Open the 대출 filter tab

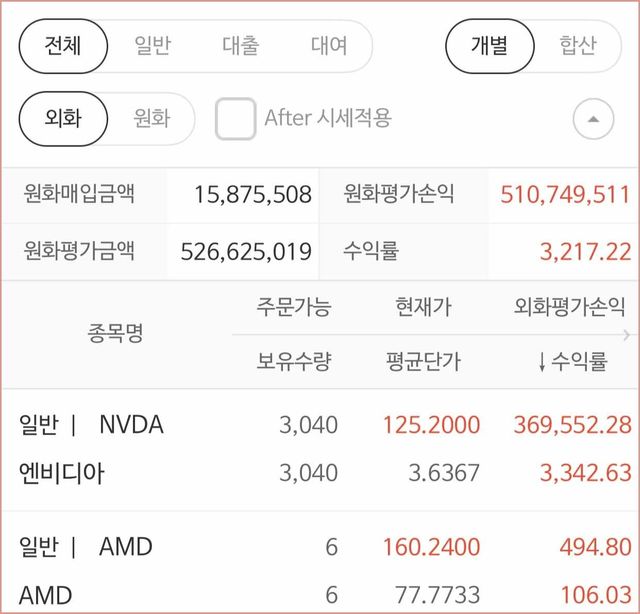pos(240,46)
